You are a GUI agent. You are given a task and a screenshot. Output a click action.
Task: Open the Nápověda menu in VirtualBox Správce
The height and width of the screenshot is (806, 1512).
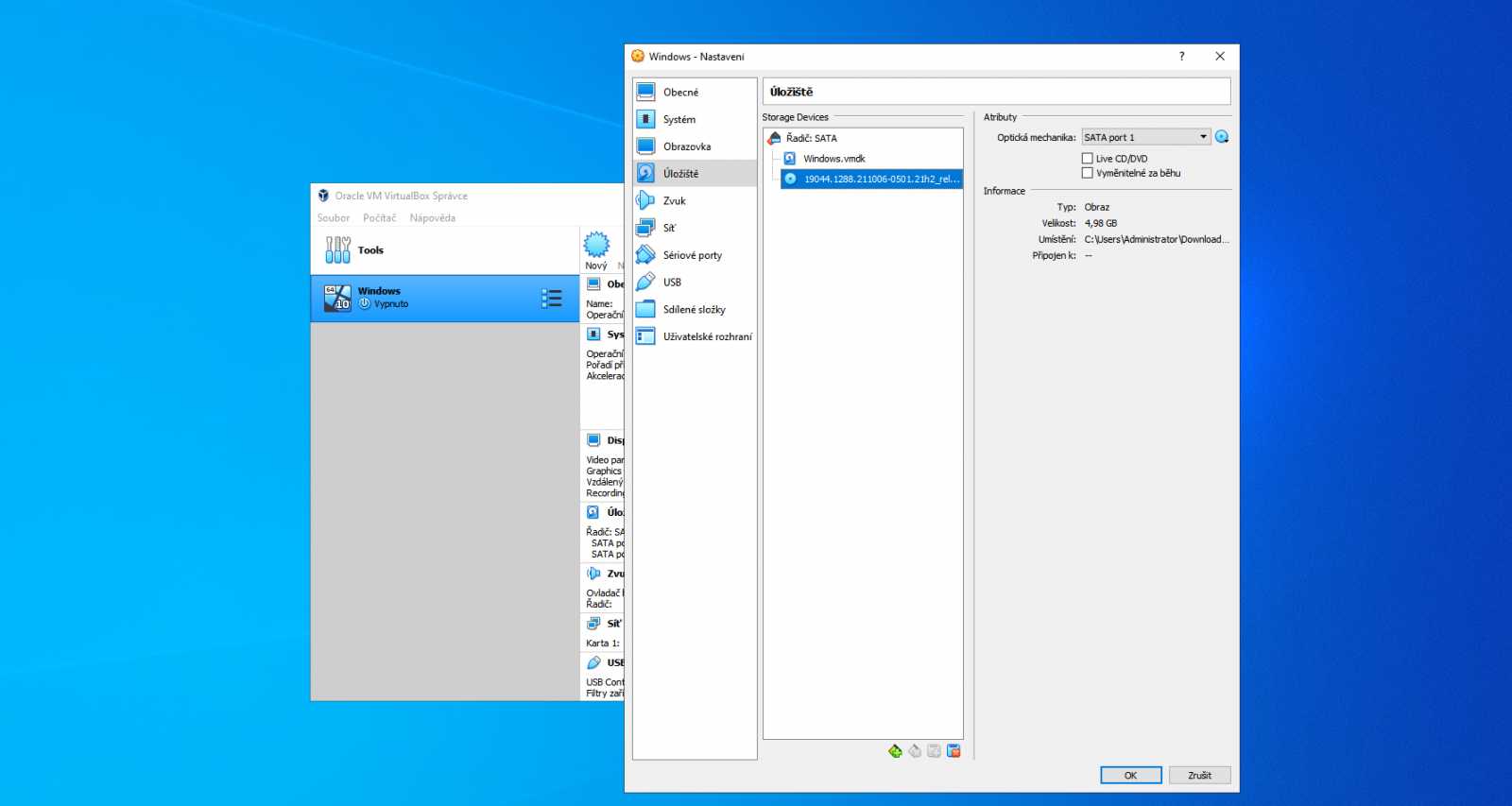coord(433,218)
